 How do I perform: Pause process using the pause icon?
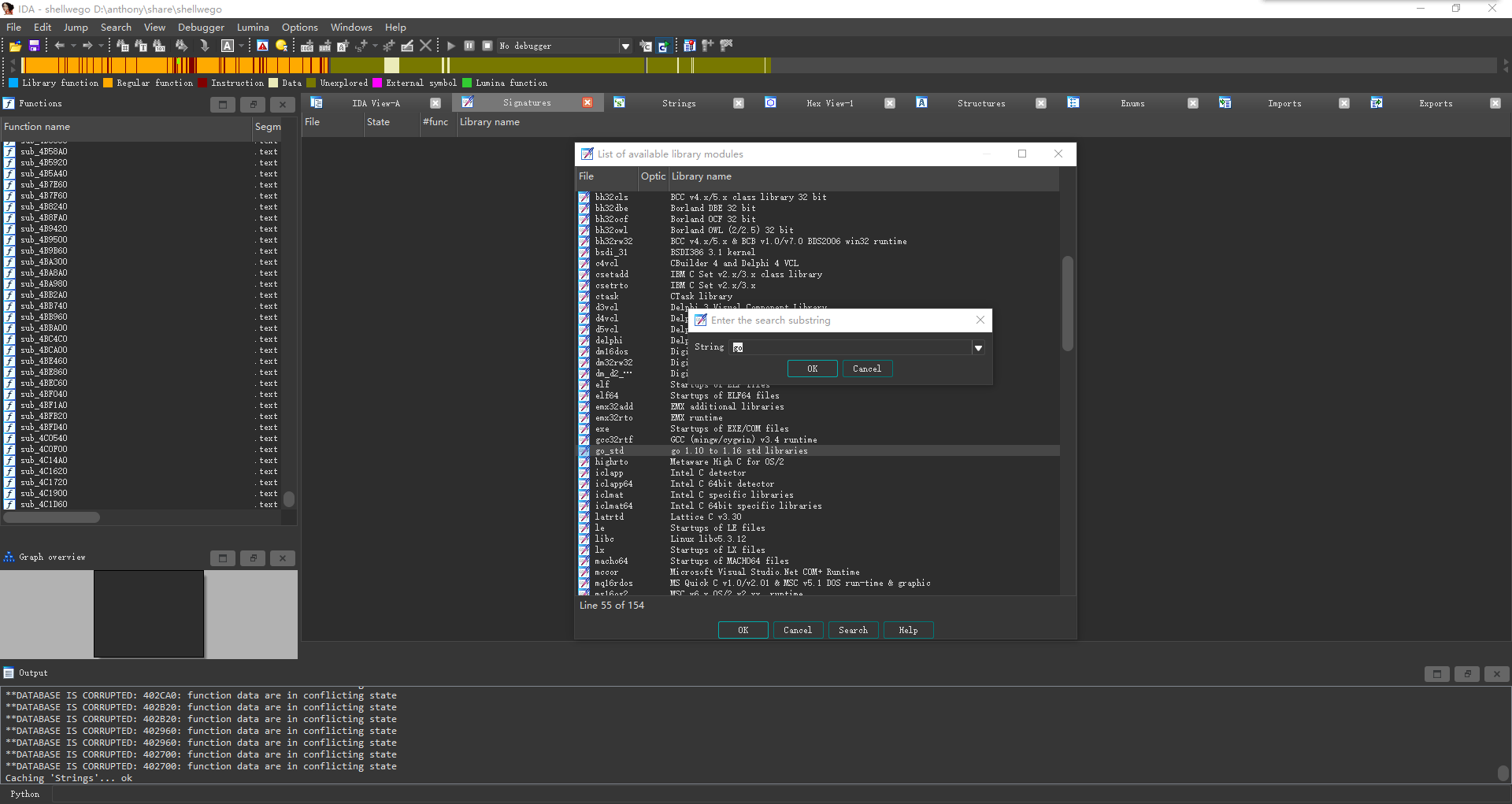pos(469,46)
